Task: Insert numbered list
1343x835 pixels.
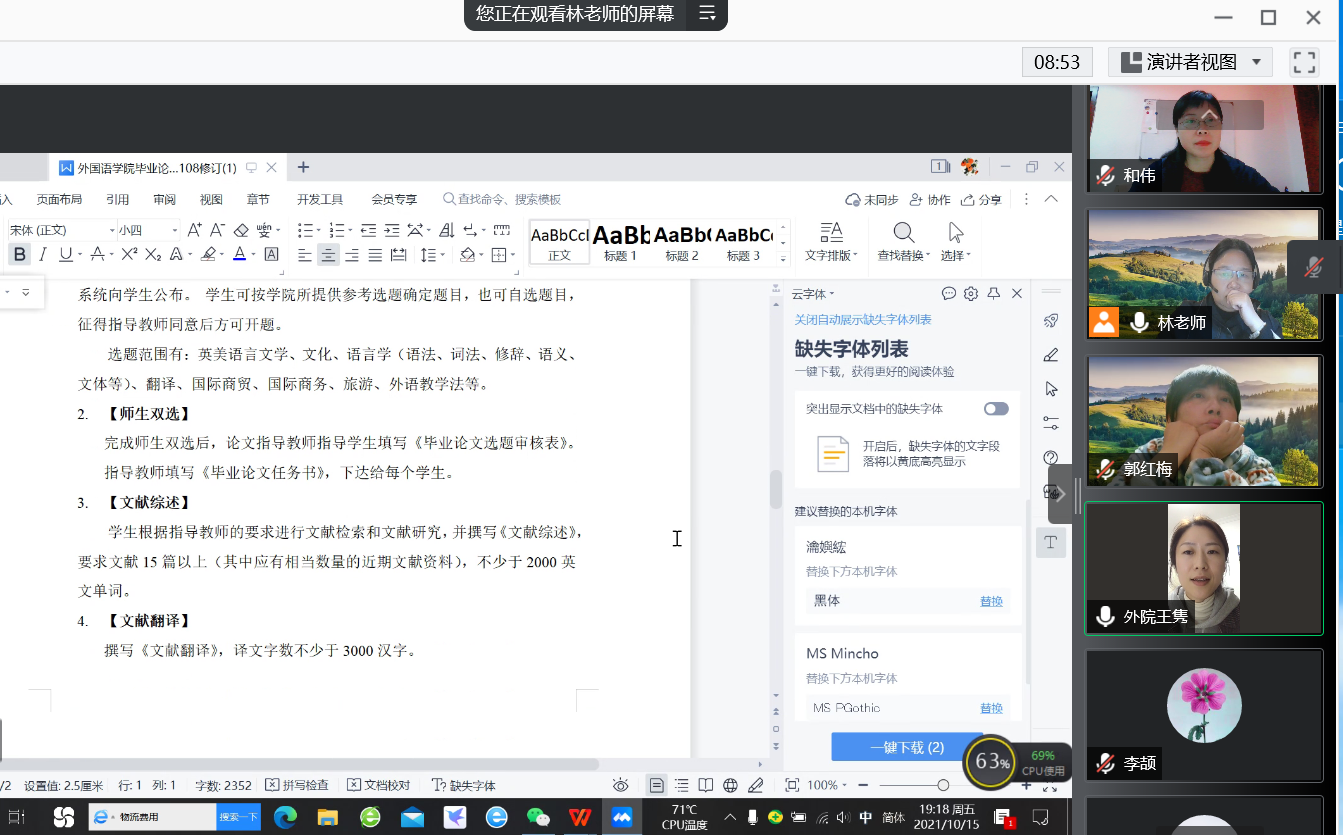Action: coord(337,230)
